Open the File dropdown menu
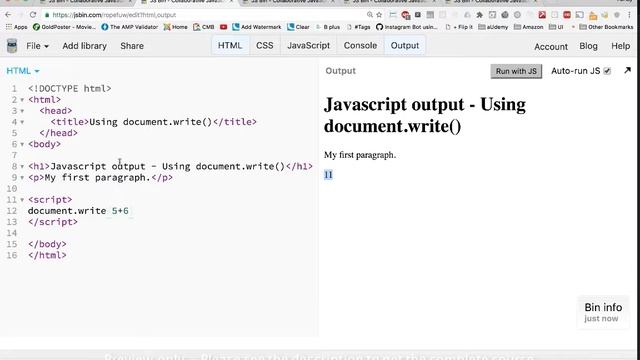This screenshot has width=640, height=360. coord(37,46)
